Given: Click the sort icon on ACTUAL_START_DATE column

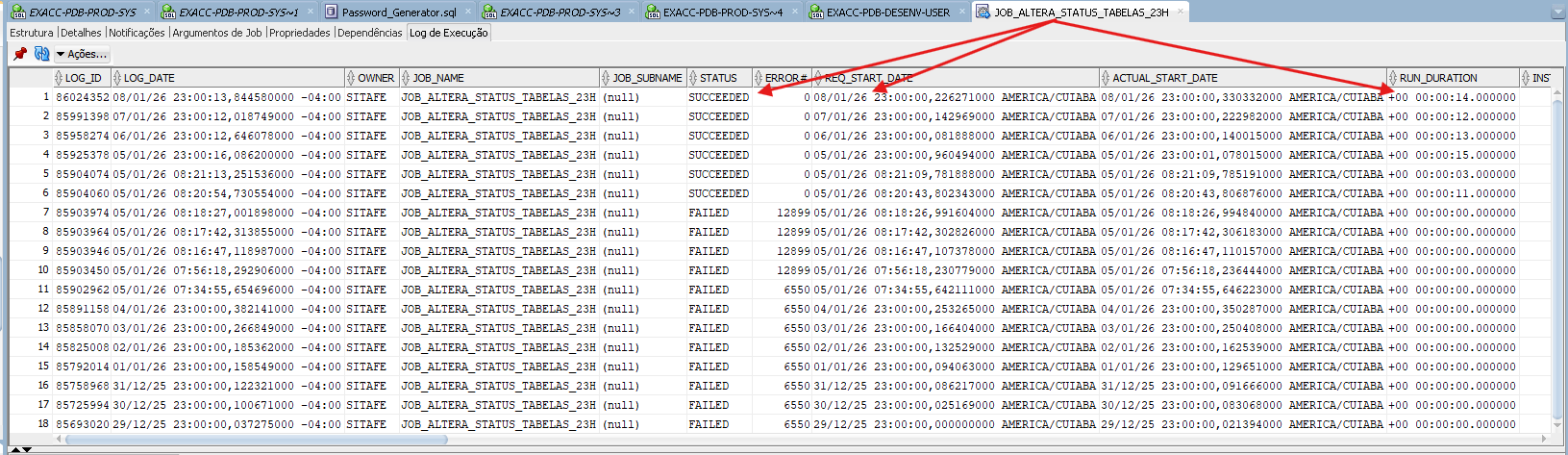Looking at the screenshot, I should [1106, 78].
